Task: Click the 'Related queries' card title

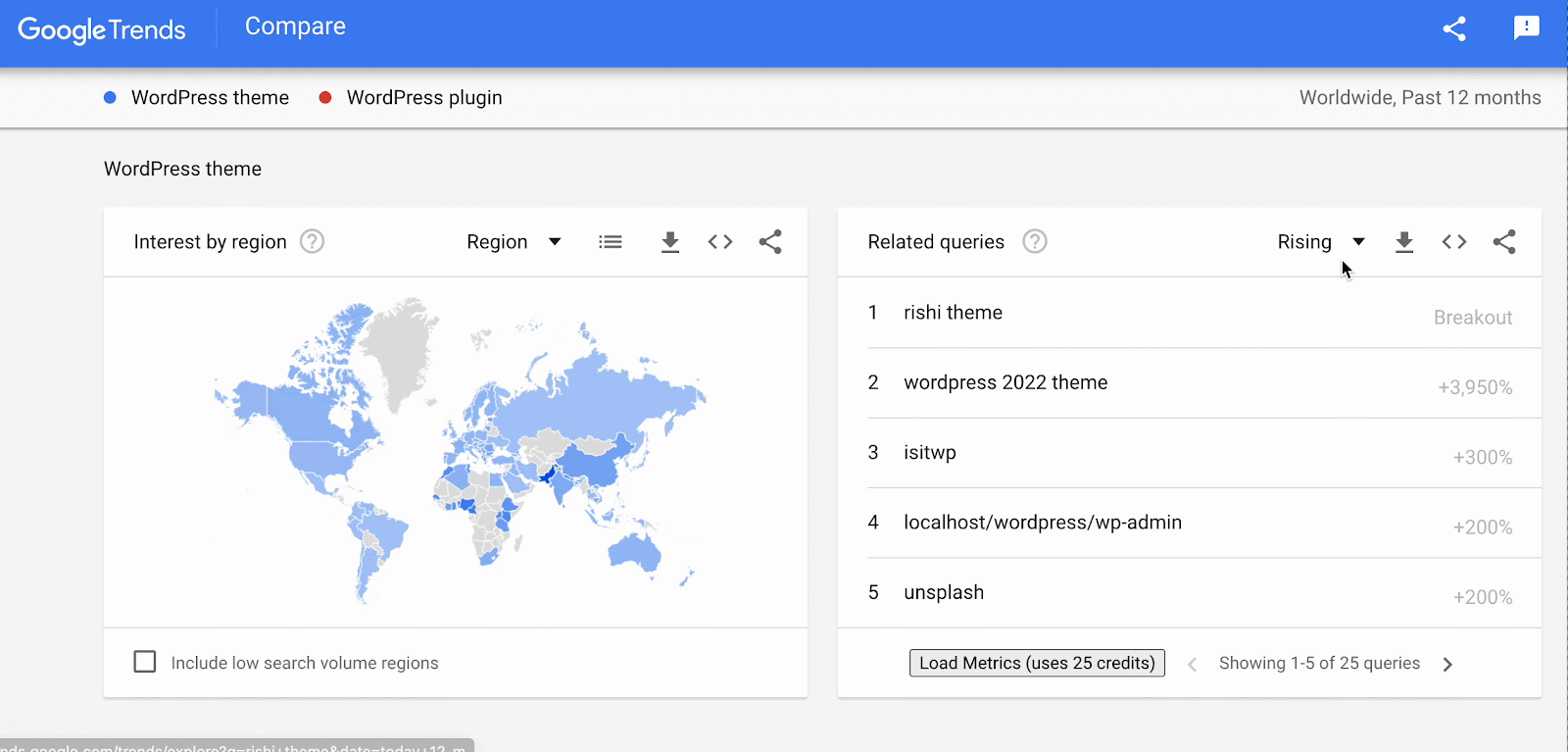Action: (x=936, y=242)
